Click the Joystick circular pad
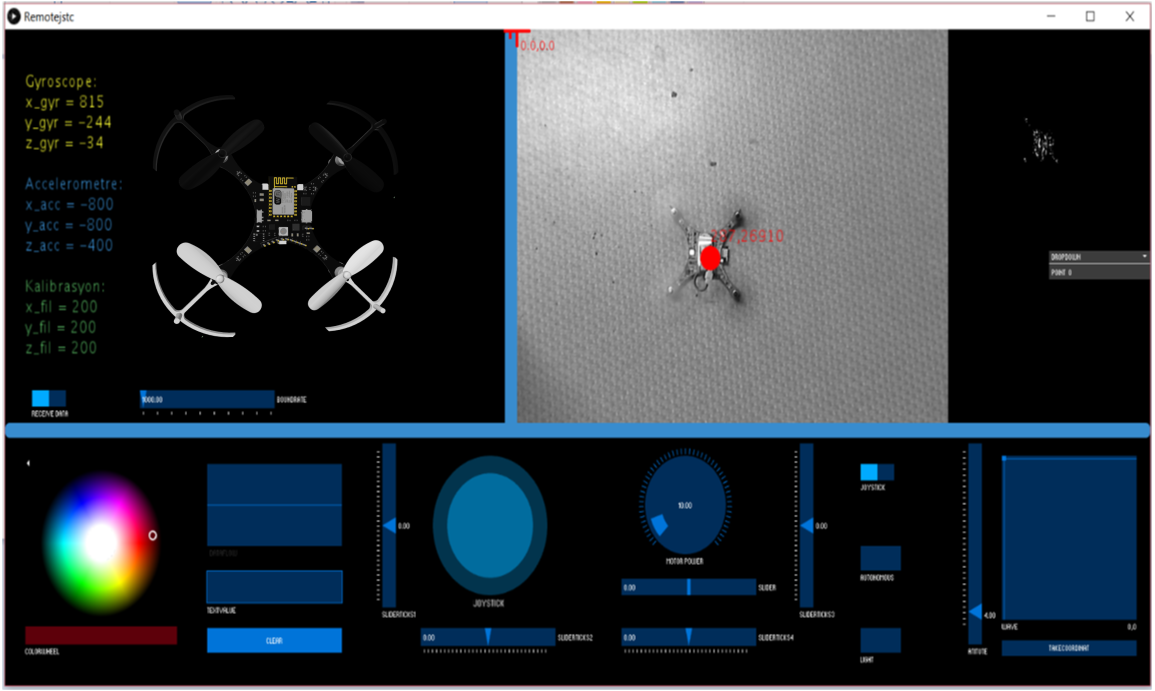Screen dimensions: 1155x691 [x=489, y=526]
